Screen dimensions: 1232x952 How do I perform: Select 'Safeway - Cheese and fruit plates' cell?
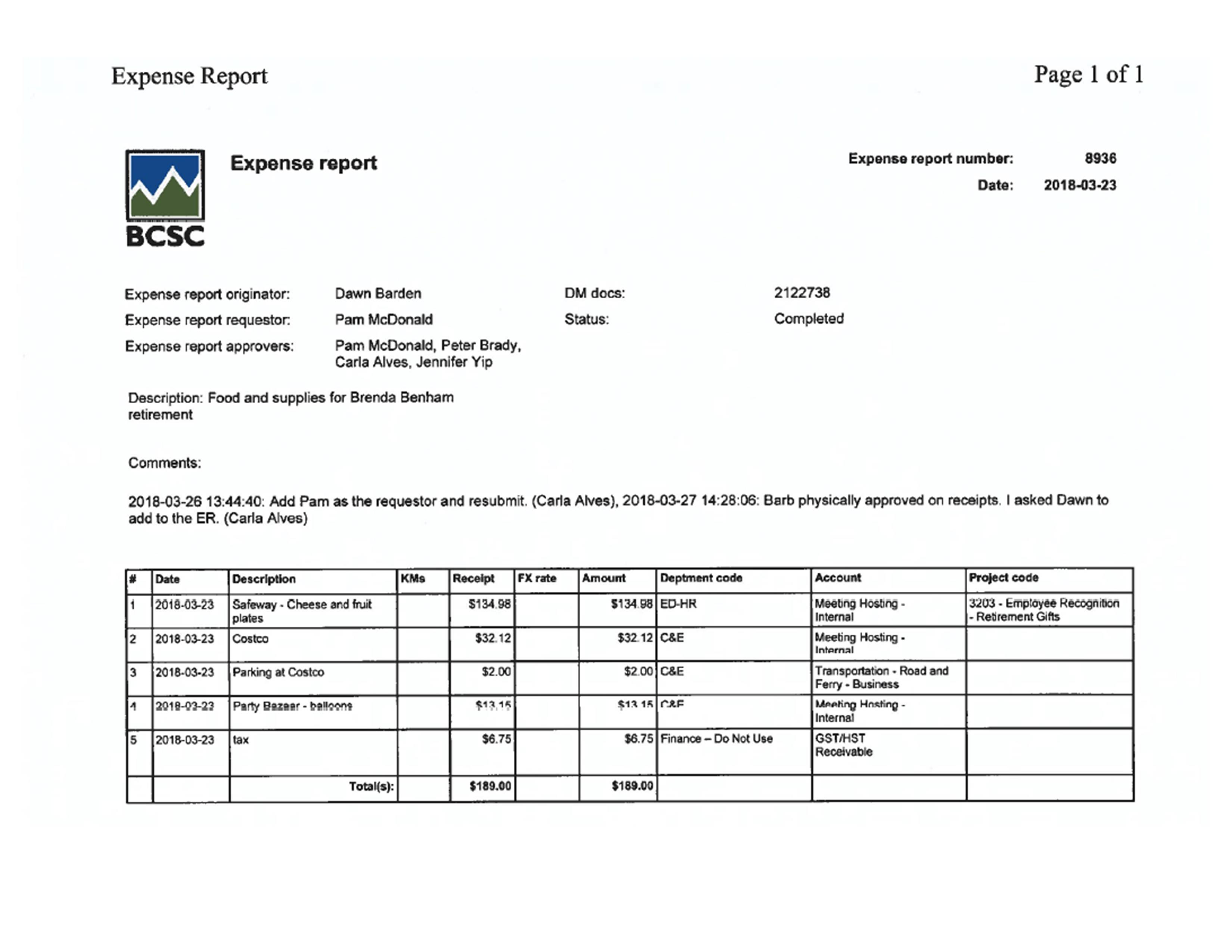point(312,611)
